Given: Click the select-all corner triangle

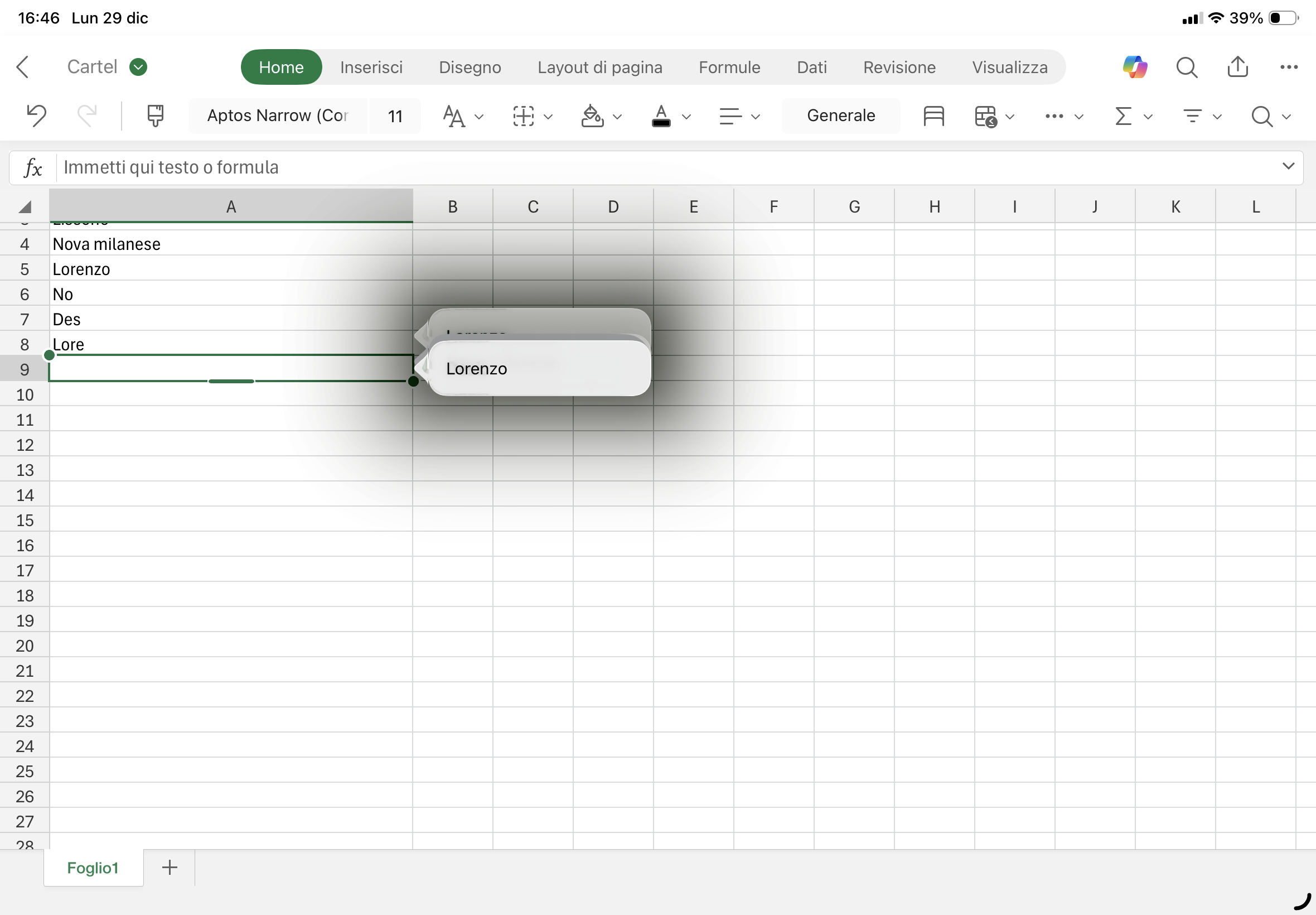Looking at the screenshot, I should (25, 206).
